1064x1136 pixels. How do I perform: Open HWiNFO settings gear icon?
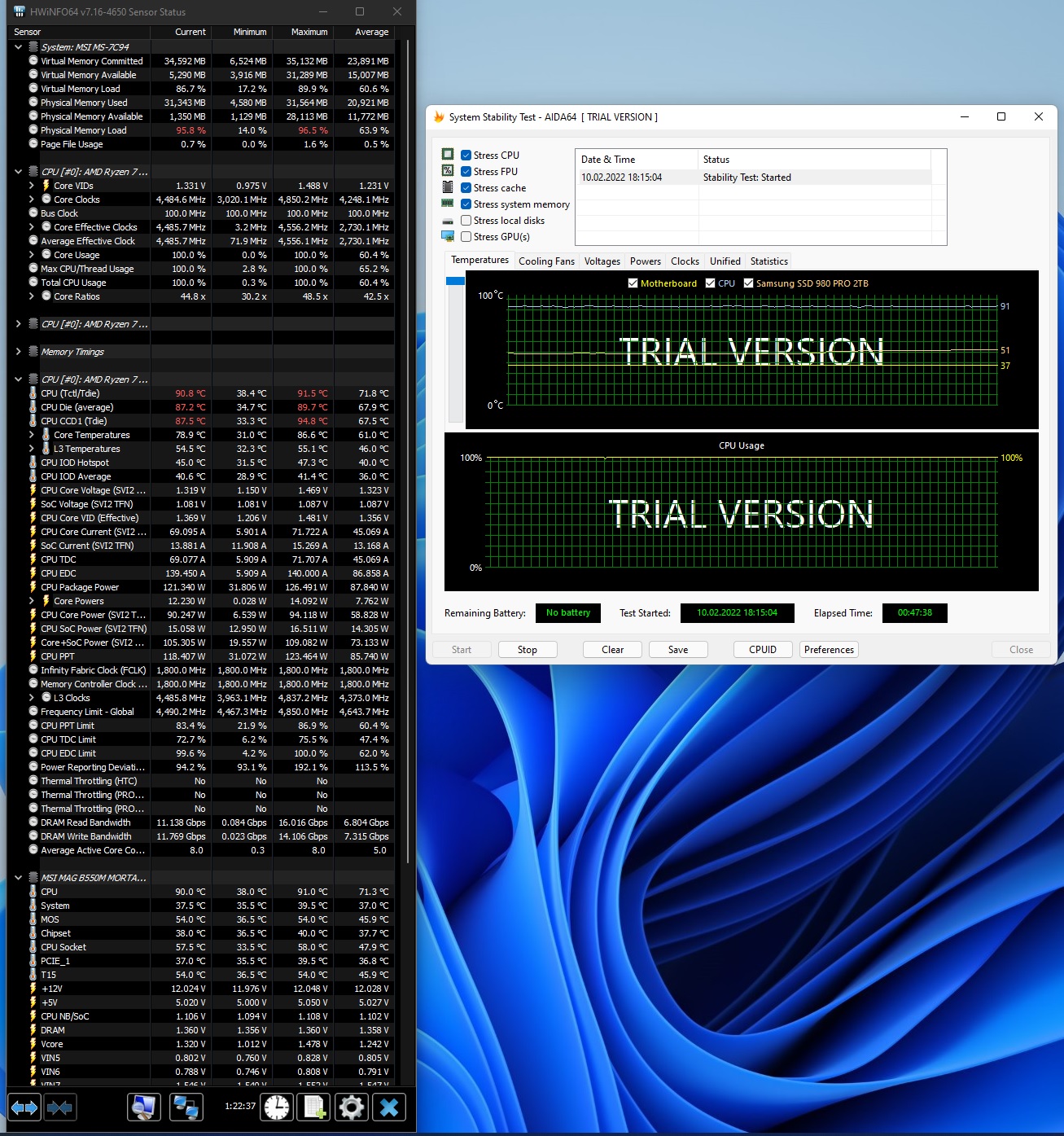pyautogui.click(x=352, y=1107)
